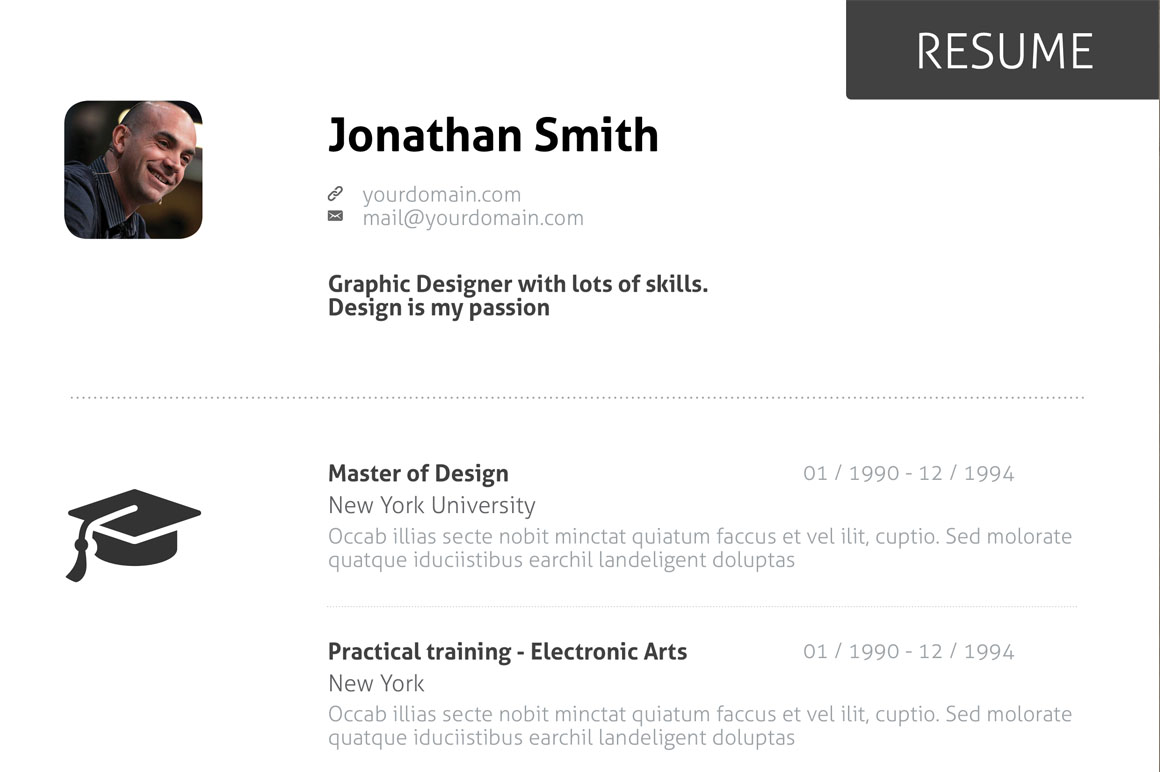Click the mail@yourdomain.com email address
The image size is (1160, 772).
[473, 218]
